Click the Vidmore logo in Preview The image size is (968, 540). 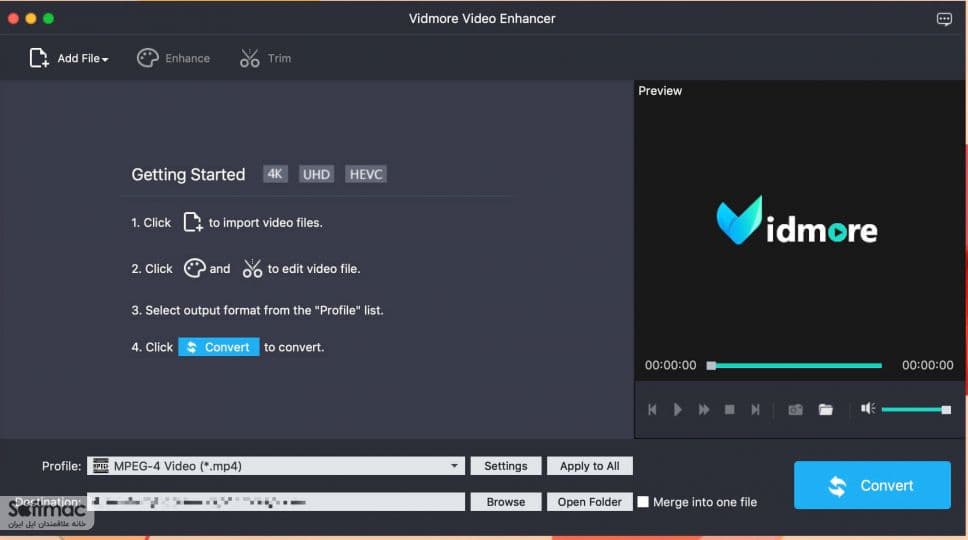(796, 221)
